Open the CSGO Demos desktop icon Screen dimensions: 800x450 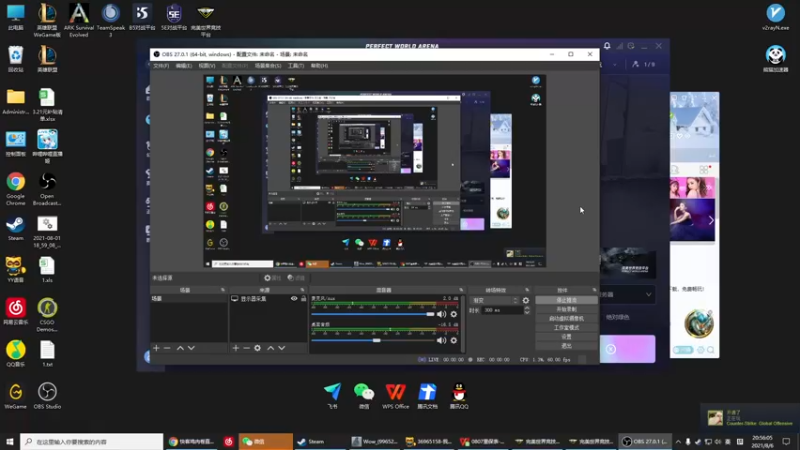pyautogui.click(x=47, y=315)
